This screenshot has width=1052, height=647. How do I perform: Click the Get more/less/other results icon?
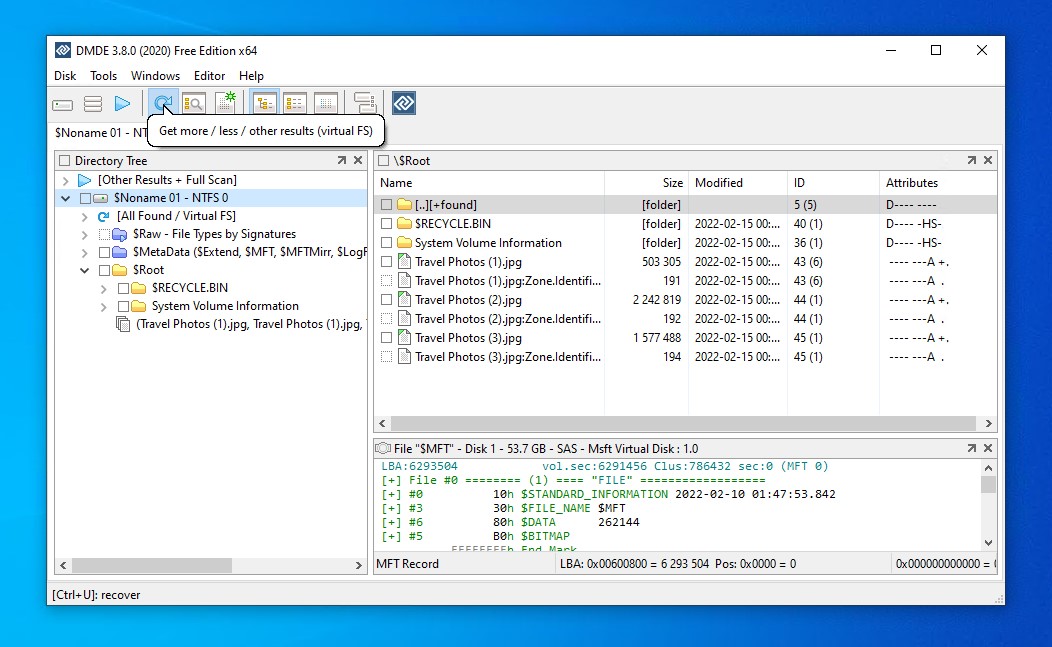(163, 102)
